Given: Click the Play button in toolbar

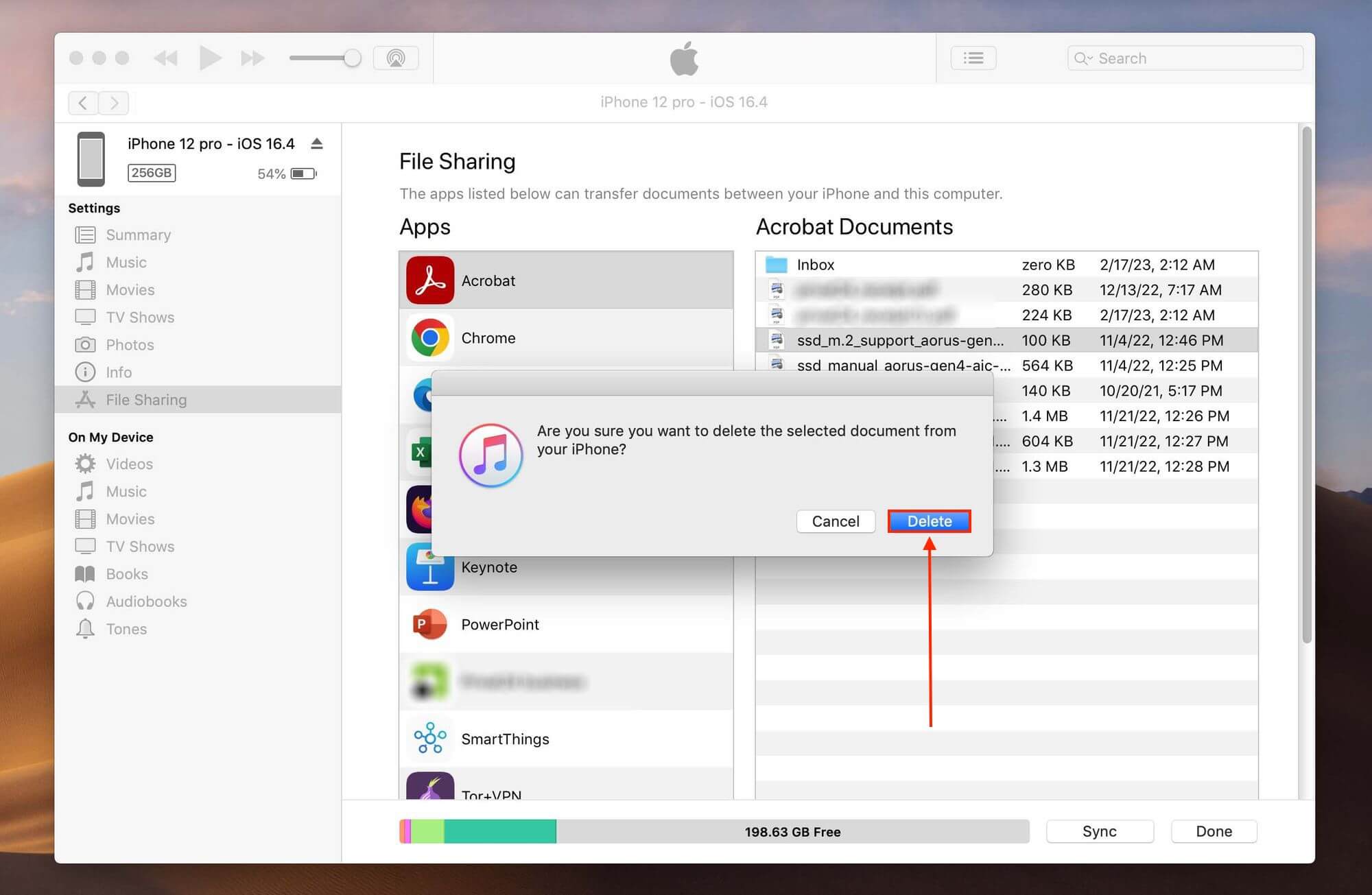Looking at the screenshot, I should click(210, 58).
